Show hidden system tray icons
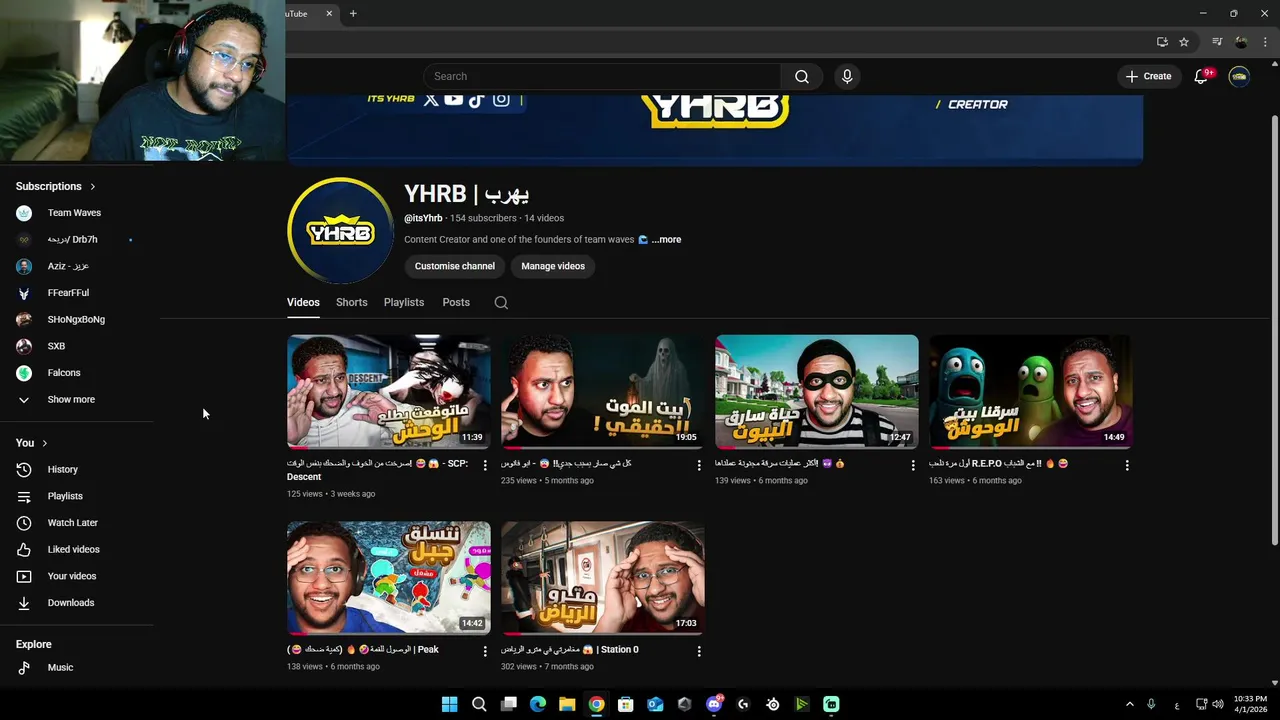The width and height of the screenshot is (1280, 720). click(1130, 704)
